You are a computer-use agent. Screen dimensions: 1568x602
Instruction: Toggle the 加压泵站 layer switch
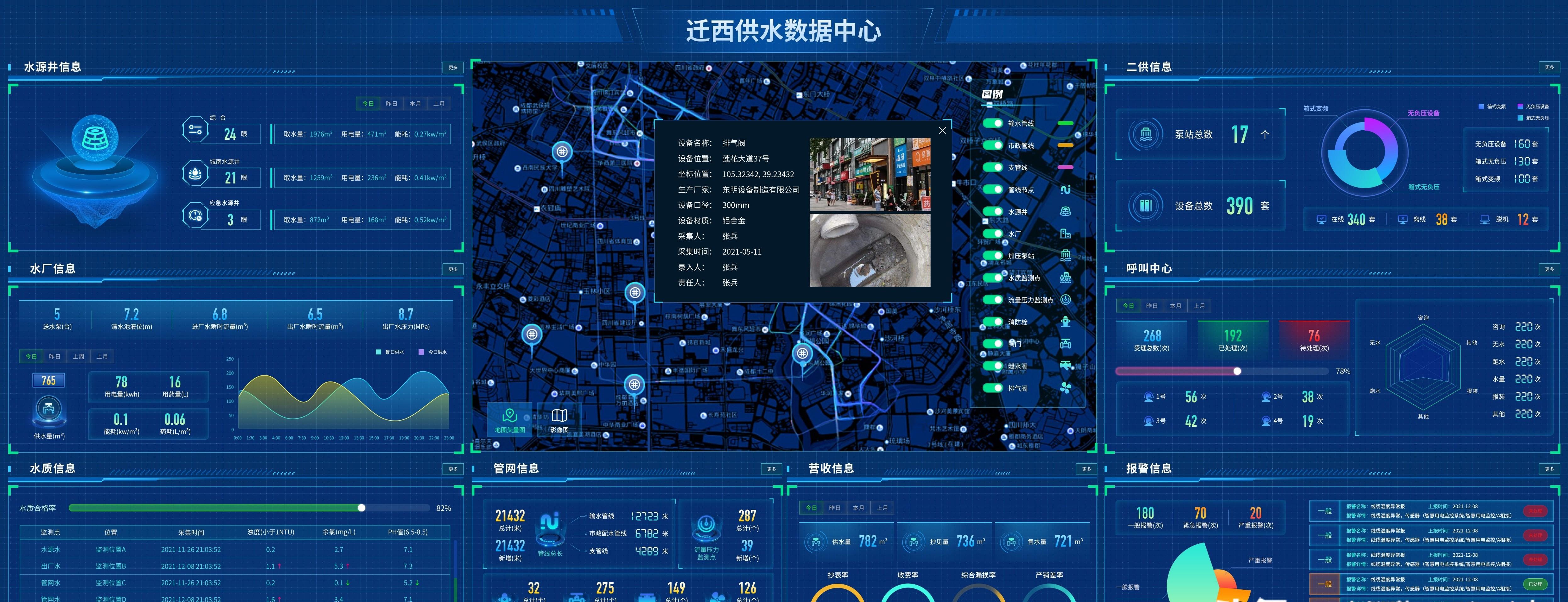tap(993, 256)
